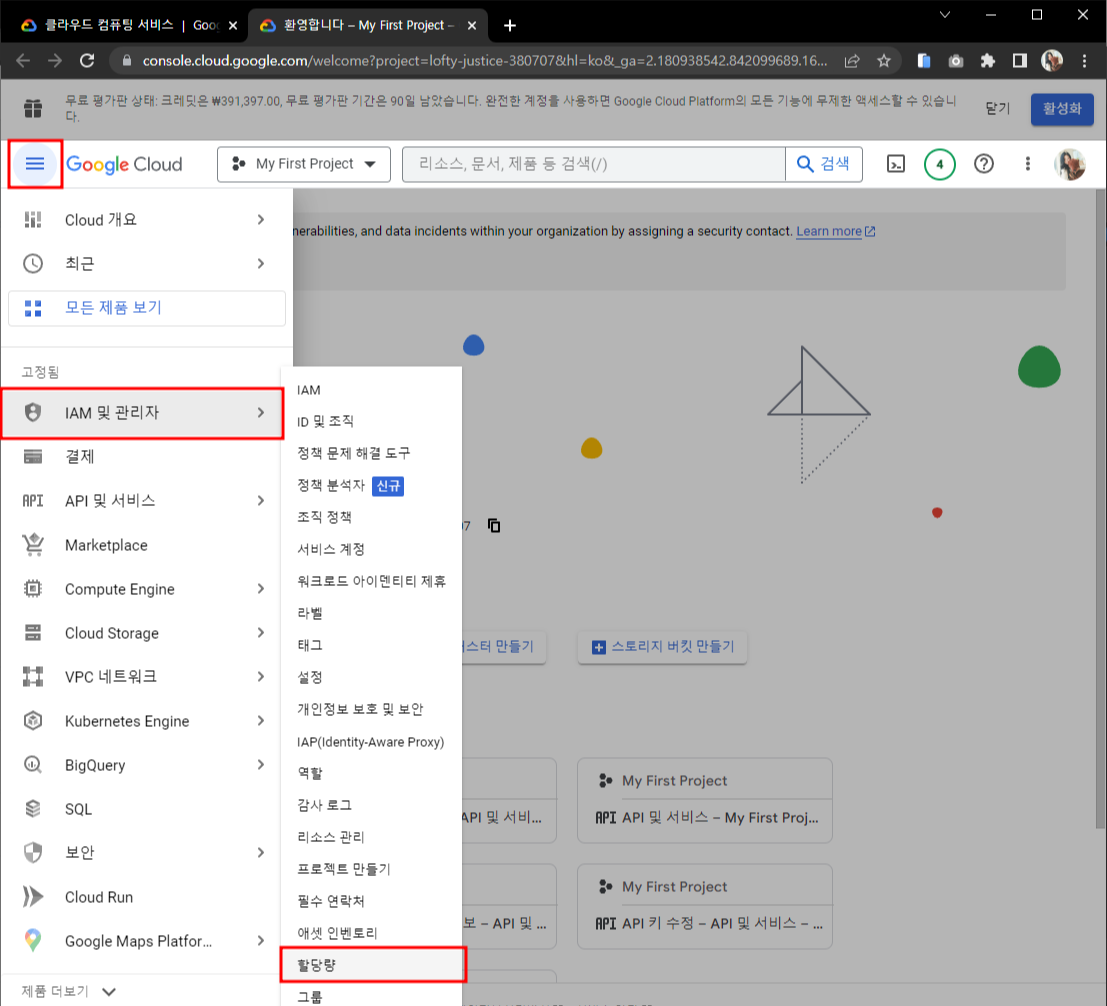Close the first browser tab
1107x1006 pixels.
[233, 25]
